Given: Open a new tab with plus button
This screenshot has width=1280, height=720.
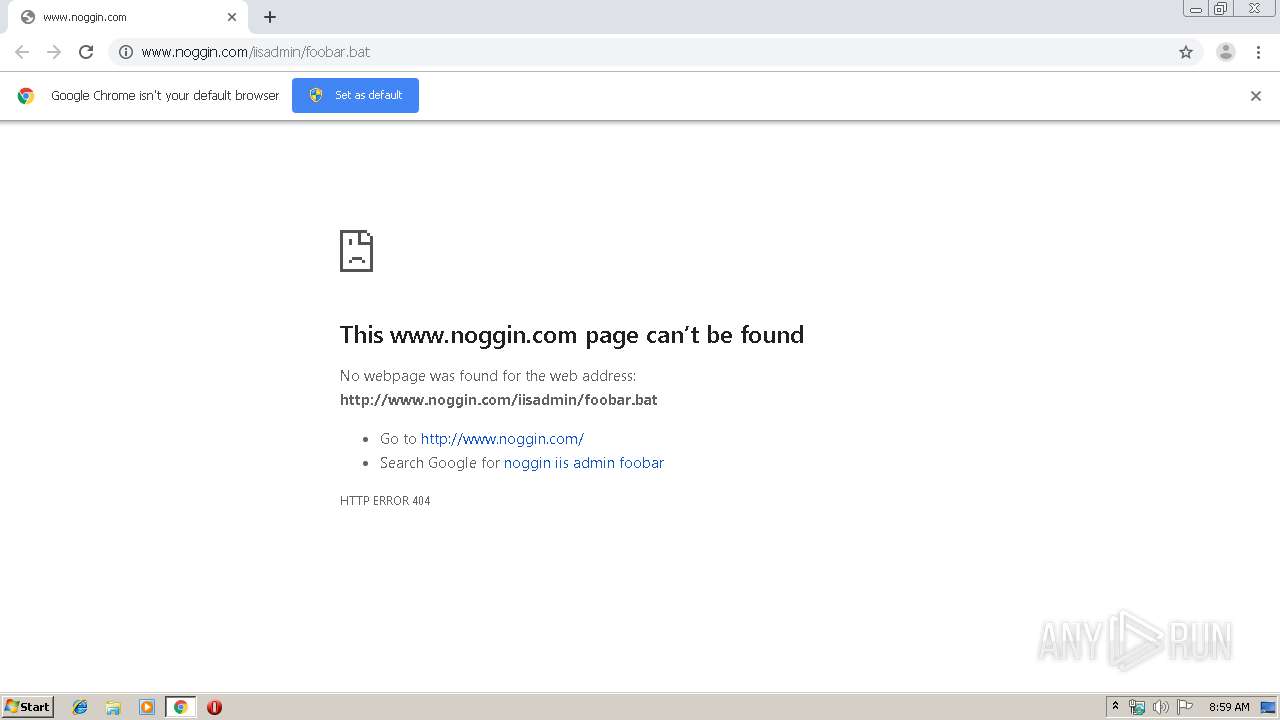Looking at the screenshot, I should tap(270, 17).
